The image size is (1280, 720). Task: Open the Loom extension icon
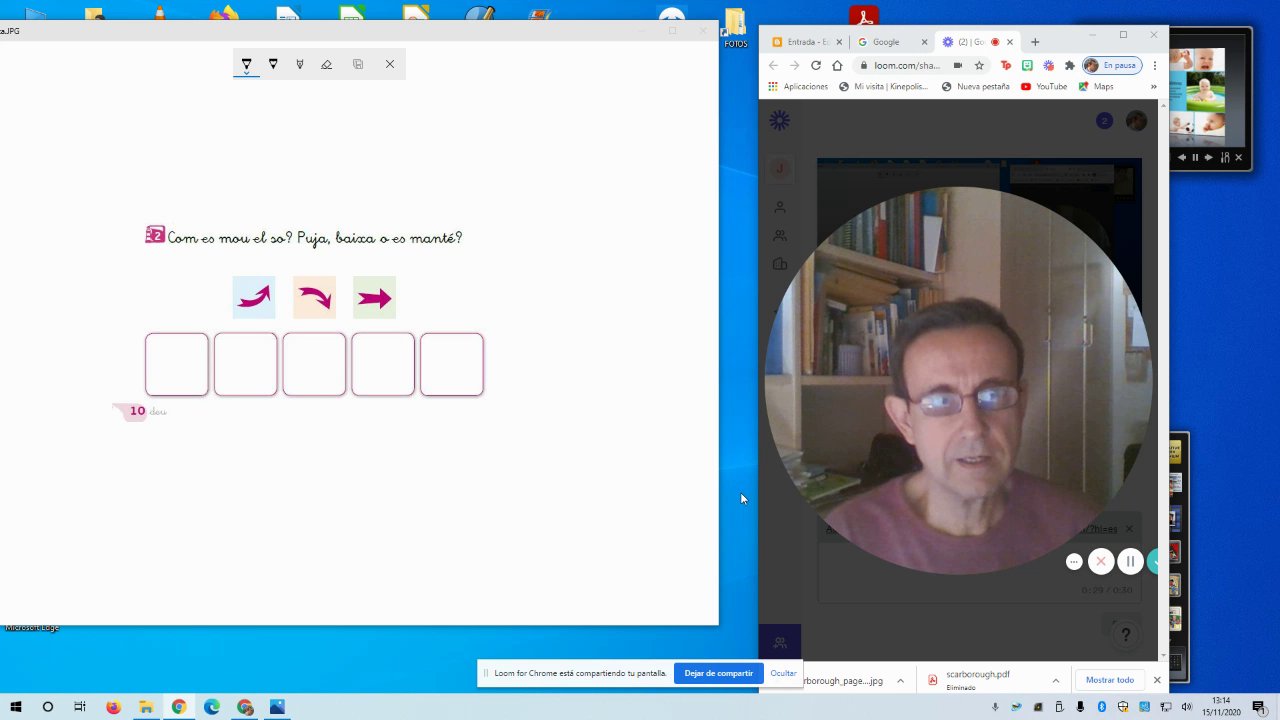tap(1048, 65)
